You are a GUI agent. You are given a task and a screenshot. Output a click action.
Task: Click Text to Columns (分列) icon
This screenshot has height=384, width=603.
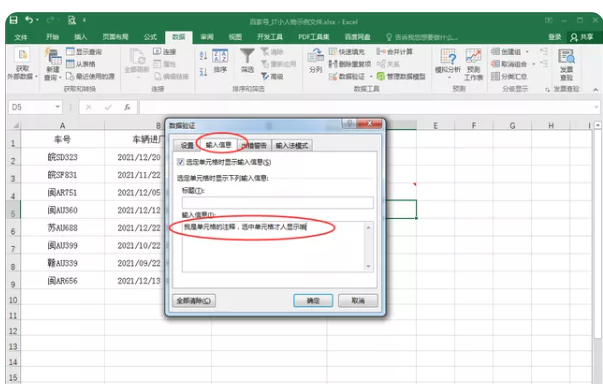pyautogui.click(x=315, y=61)
